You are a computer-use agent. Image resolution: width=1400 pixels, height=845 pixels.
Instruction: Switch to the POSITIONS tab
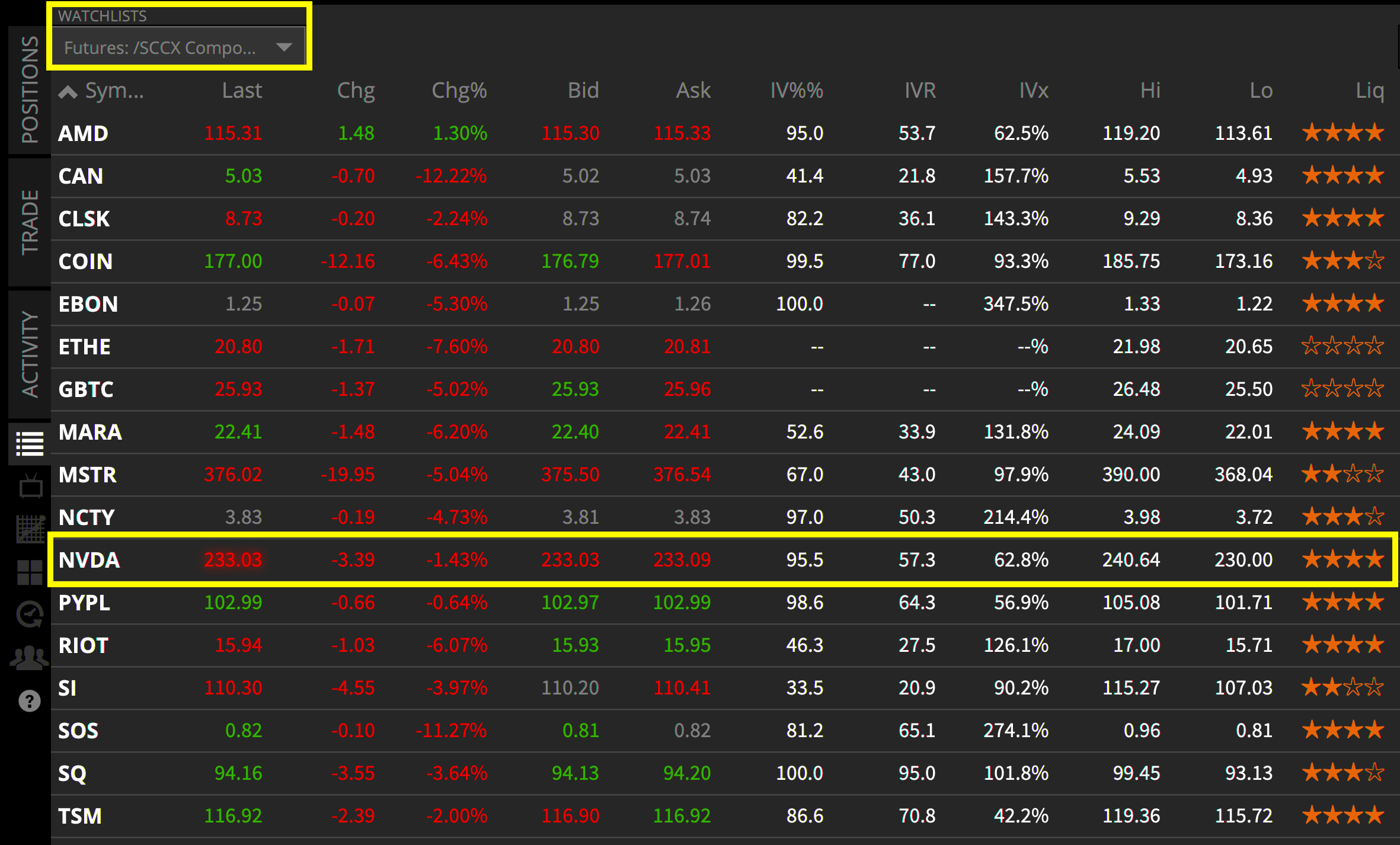[30, 89]
